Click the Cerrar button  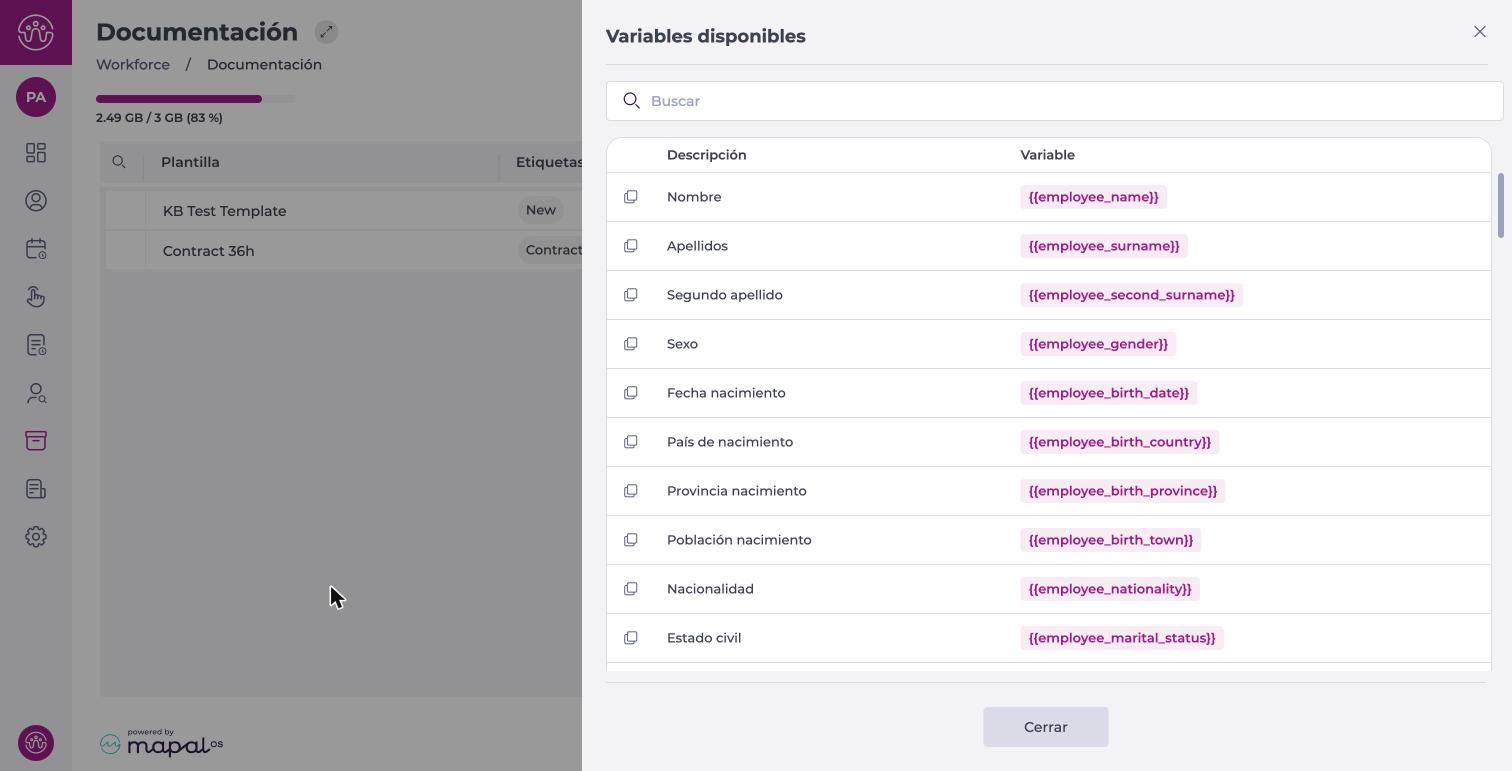click(1046, 727)
